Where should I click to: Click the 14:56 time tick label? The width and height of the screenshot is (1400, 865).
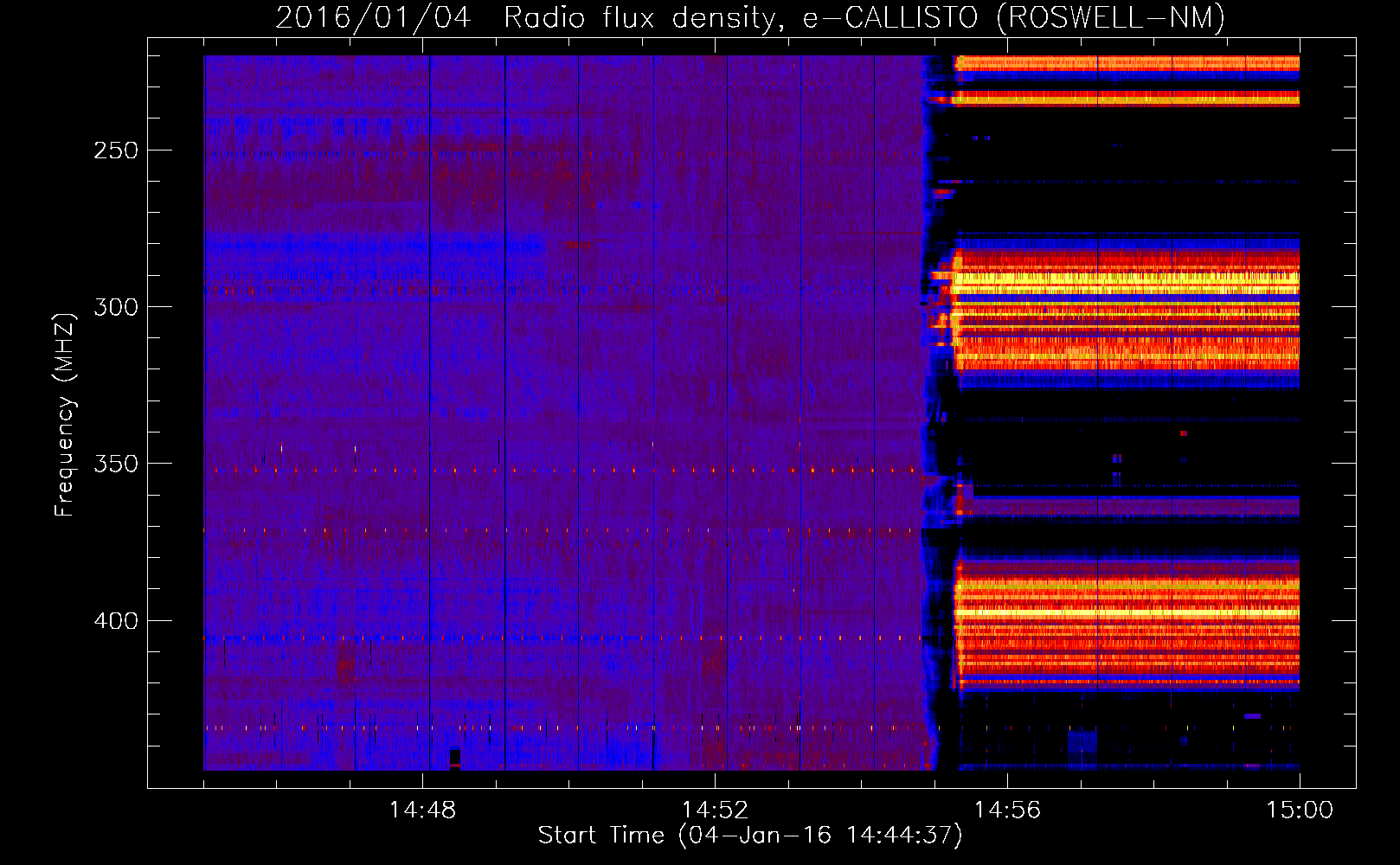tap(1007, 811)
